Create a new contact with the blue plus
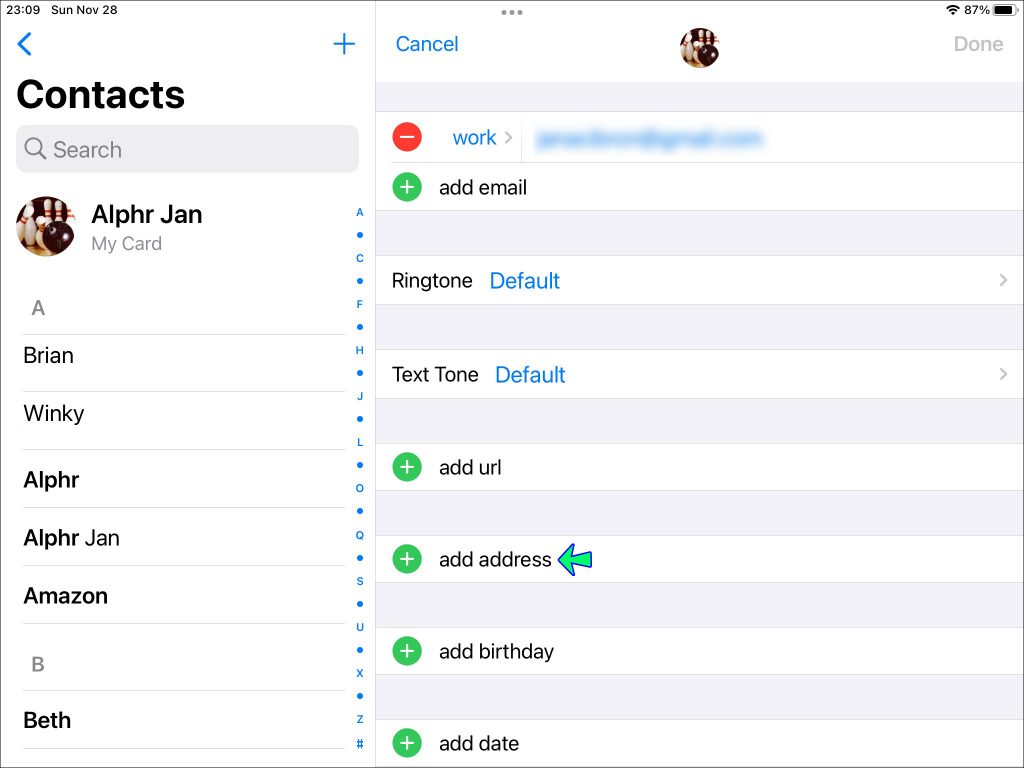The width and height of the screenshot is (1024, 768). [344, 44]
